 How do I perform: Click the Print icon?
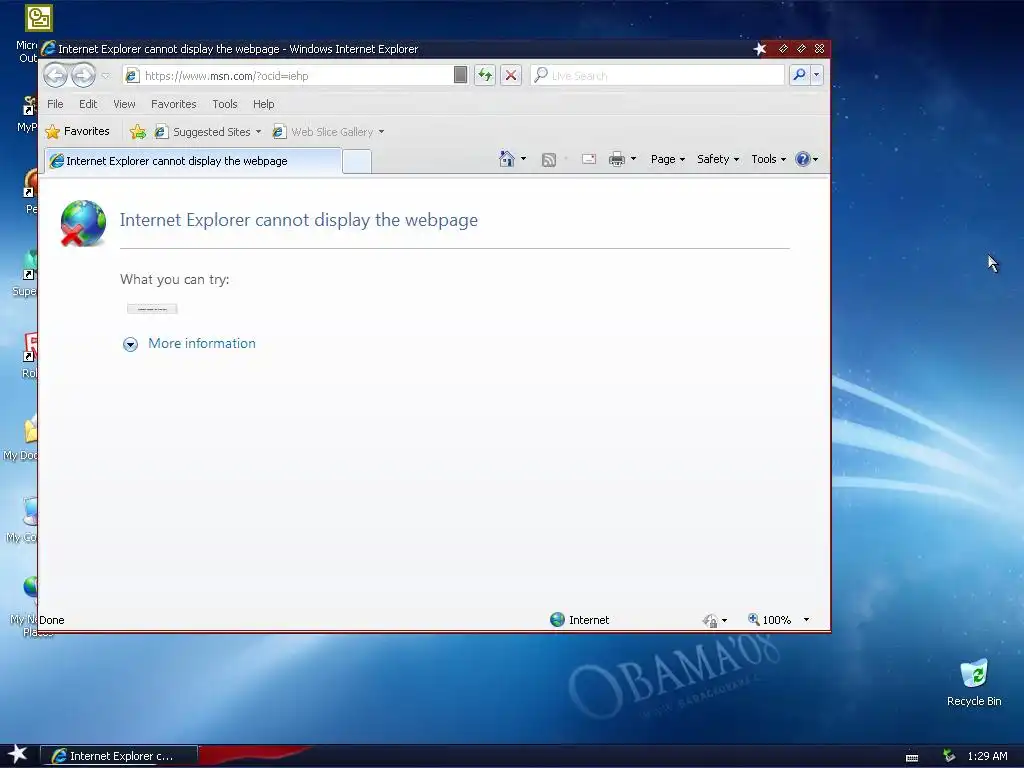[x=616, y=159]
